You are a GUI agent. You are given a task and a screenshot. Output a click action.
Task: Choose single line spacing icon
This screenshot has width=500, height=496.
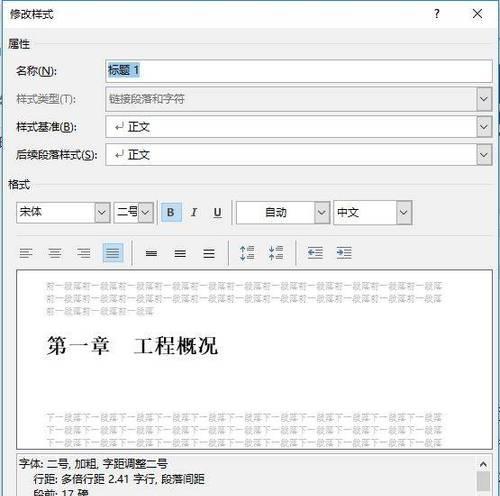point(151,253)
